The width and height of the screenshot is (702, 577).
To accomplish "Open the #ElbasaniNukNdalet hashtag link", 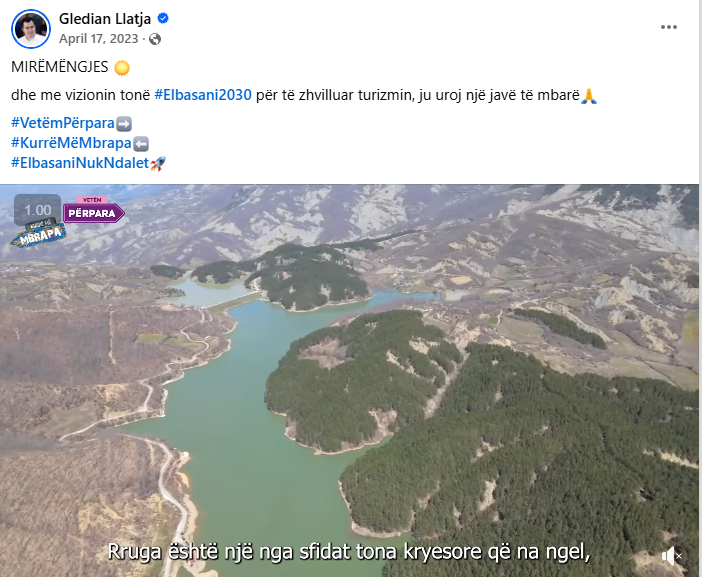I will 80,162.
